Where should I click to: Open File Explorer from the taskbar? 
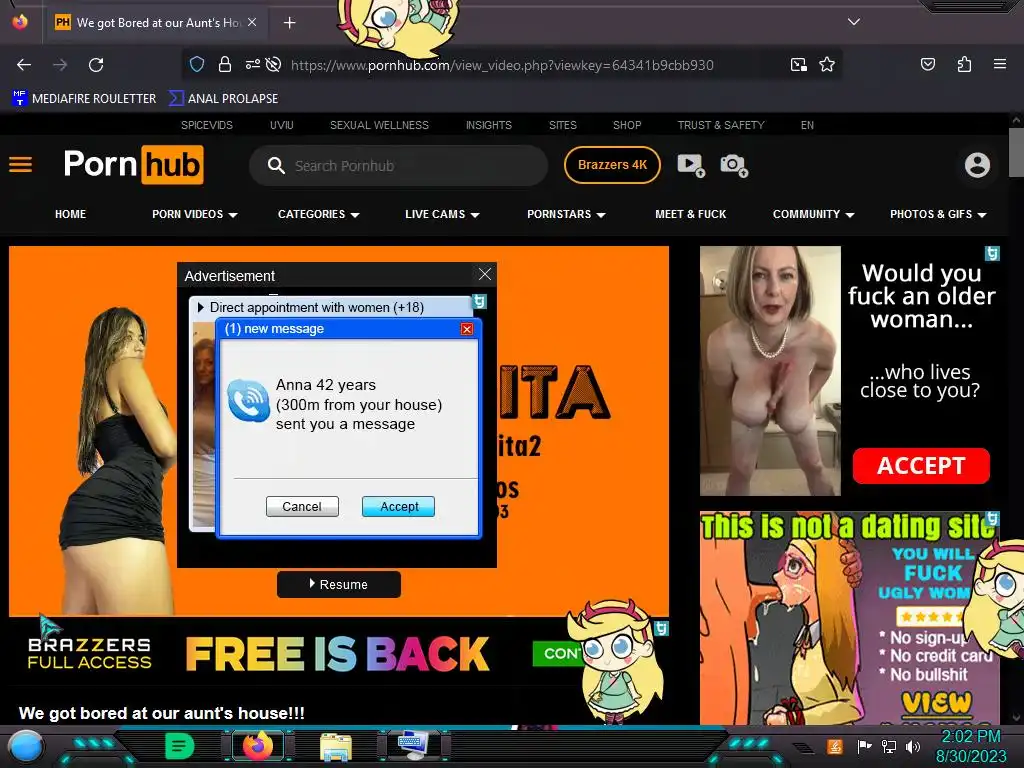[x=336, y=746]
